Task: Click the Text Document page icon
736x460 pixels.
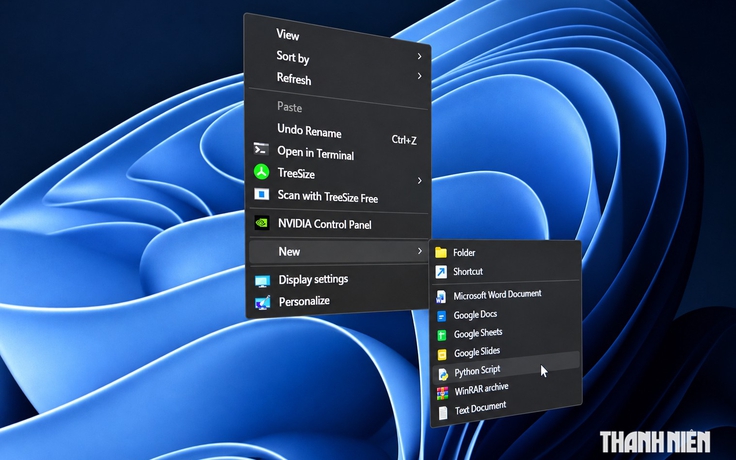Action: 443,413
